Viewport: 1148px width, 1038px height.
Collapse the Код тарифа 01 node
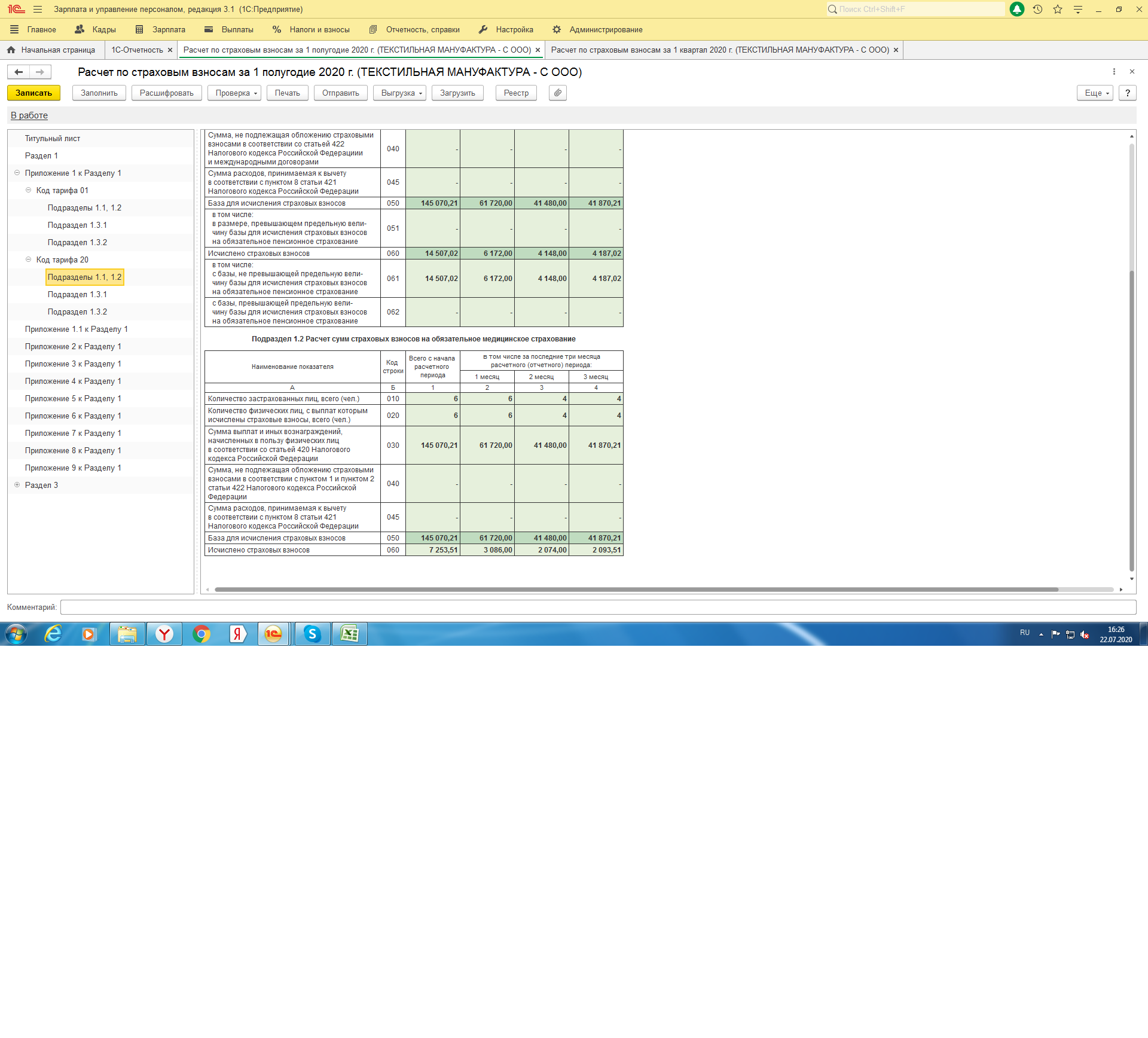coord(28,190)
